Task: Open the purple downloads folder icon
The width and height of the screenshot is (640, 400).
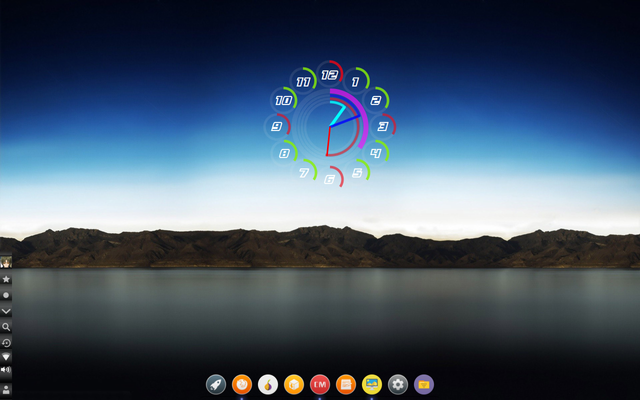Action: (424, 384)
